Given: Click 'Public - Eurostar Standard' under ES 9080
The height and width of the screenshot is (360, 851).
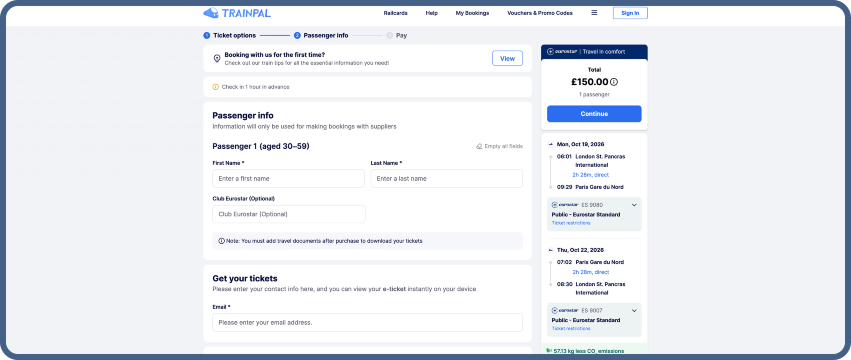Looking at the screenshot, I should (x=586, y=214).
